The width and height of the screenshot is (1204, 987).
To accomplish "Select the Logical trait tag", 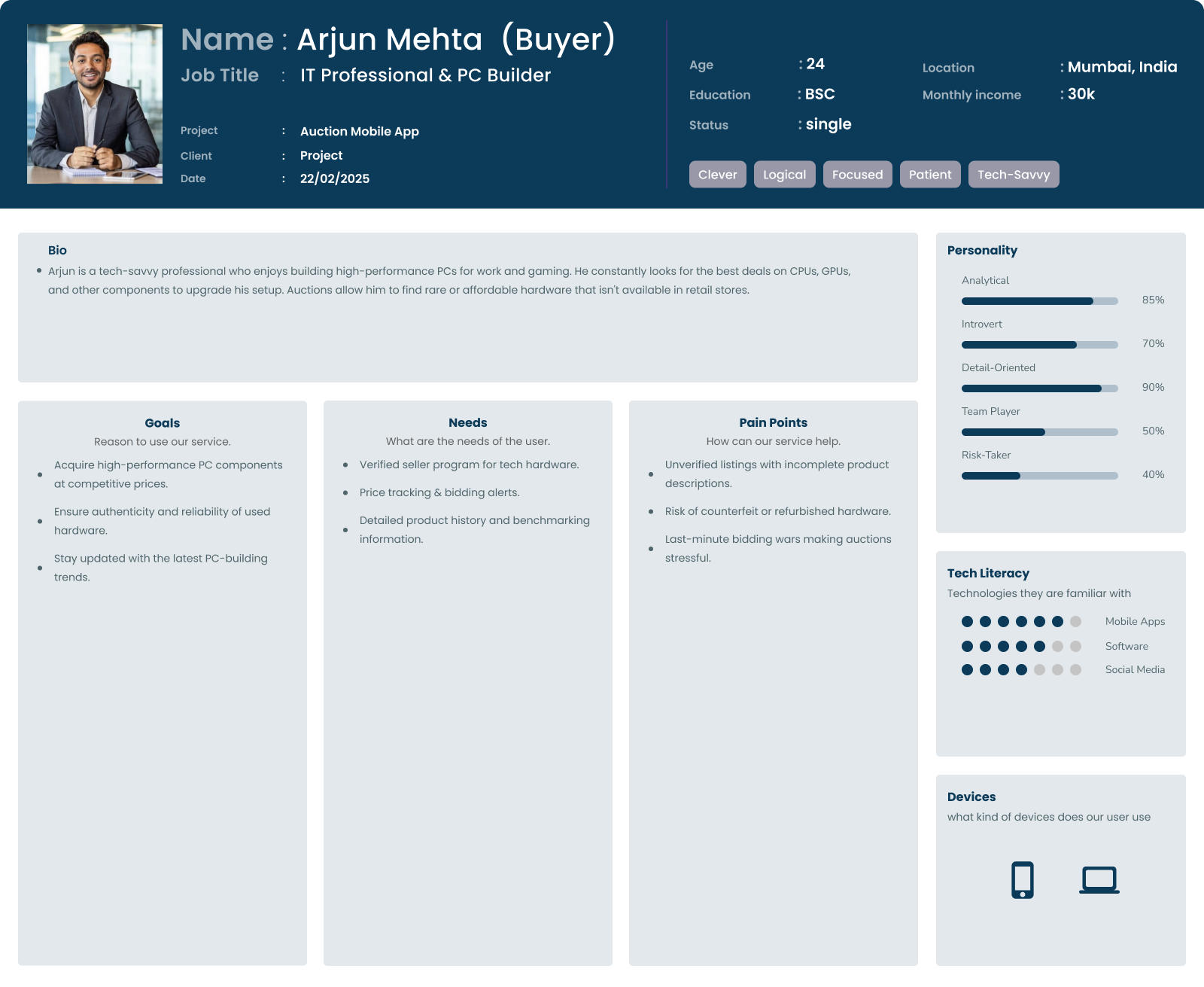I will point(784,175).
